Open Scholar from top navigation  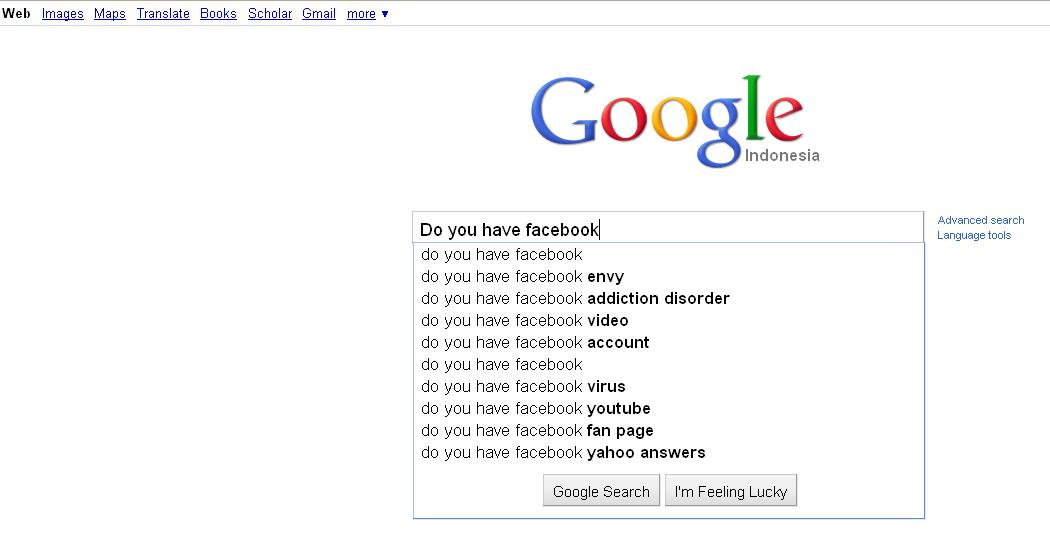[270, 13]
